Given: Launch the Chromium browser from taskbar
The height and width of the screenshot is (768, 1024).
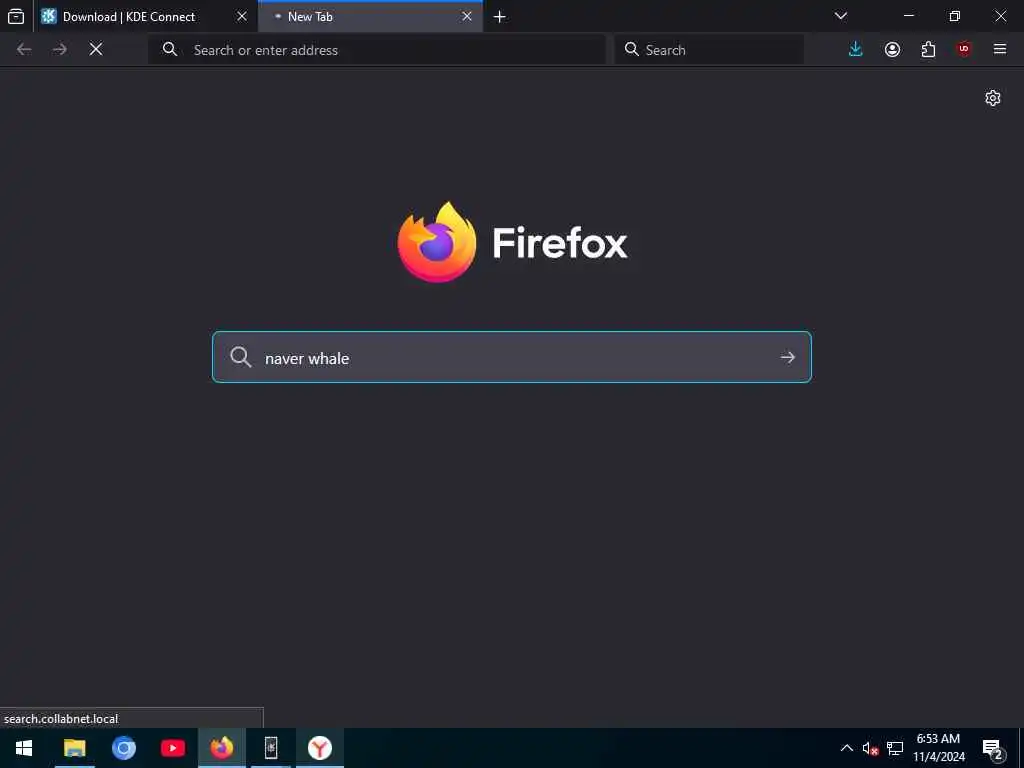Looking at the screenshot, I should 123,748.
